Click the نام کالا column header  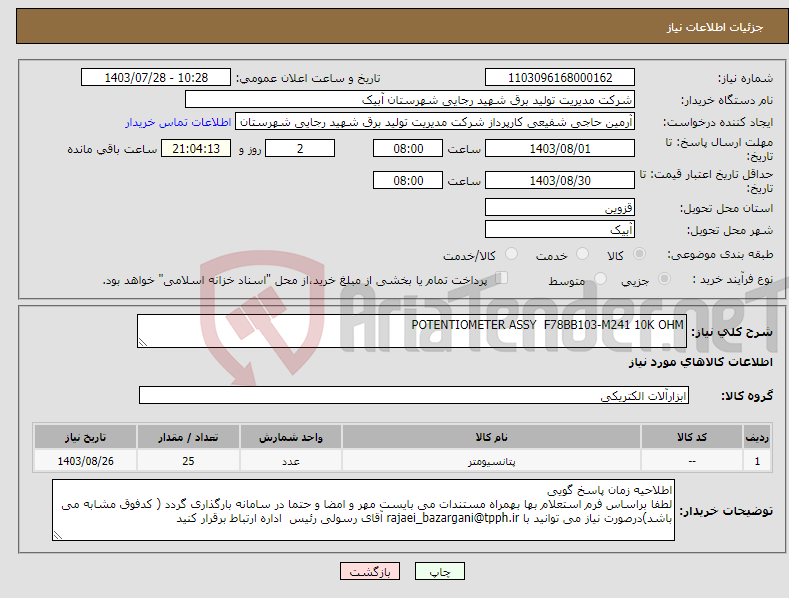(491, 437)
